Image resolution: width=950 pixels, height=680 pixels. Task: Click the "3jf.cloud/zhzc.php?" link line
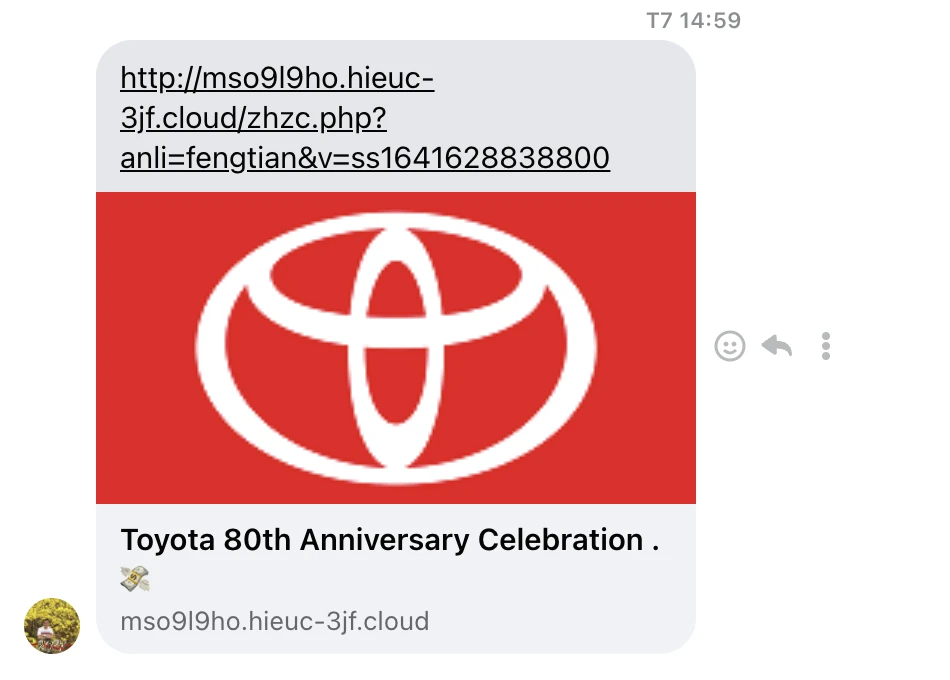[253, 118]
